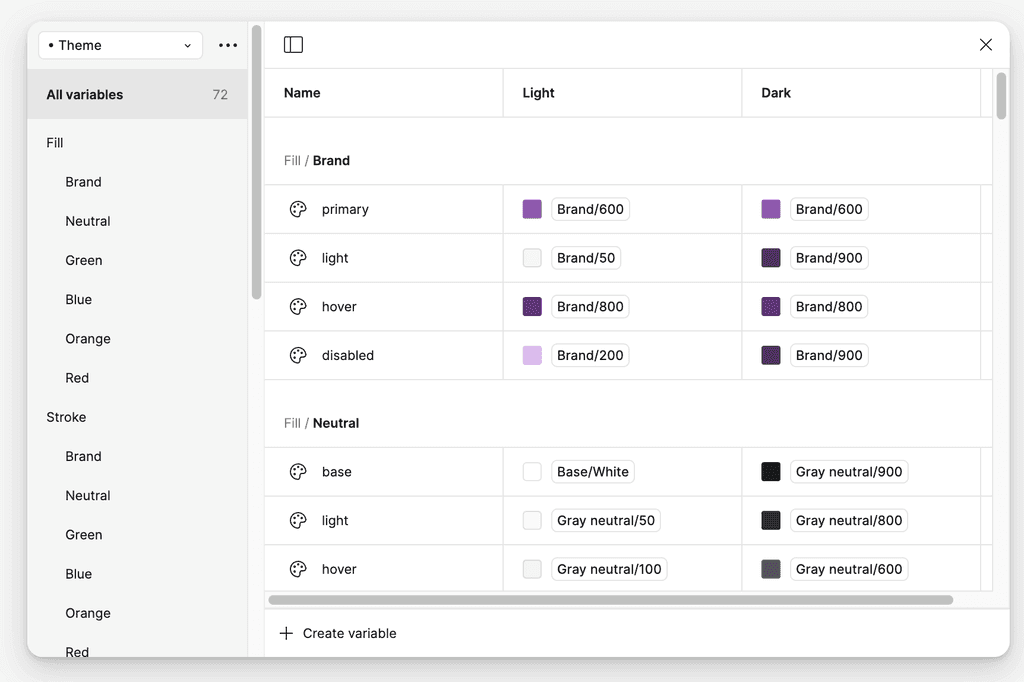Select Neutral under the Stroke section
The height and width of the screenshot is (682, 1024).
point(88,495)
